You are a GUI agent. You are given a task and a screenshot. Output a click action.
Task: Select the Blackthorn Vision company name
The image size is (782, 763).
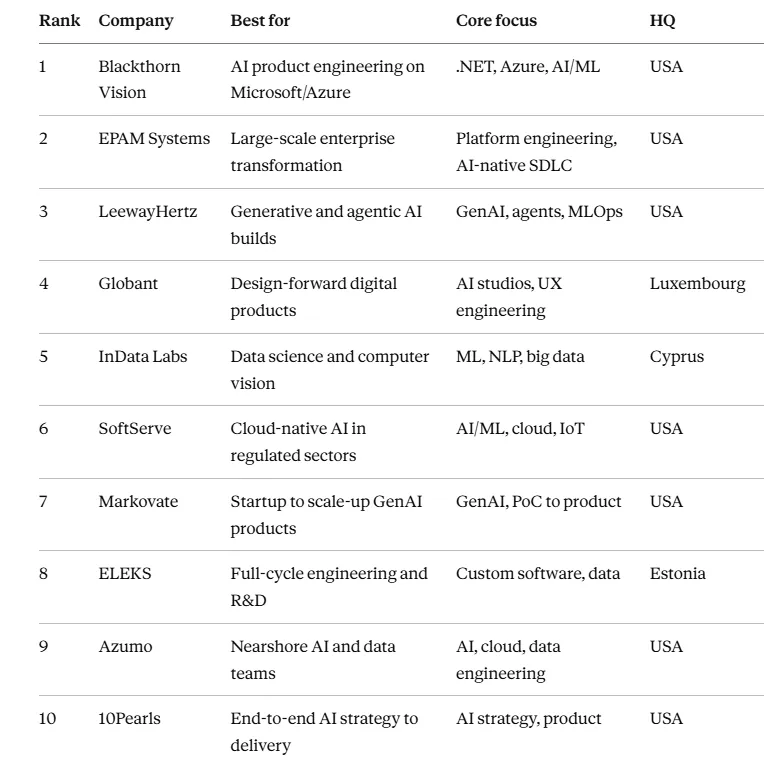139,79
